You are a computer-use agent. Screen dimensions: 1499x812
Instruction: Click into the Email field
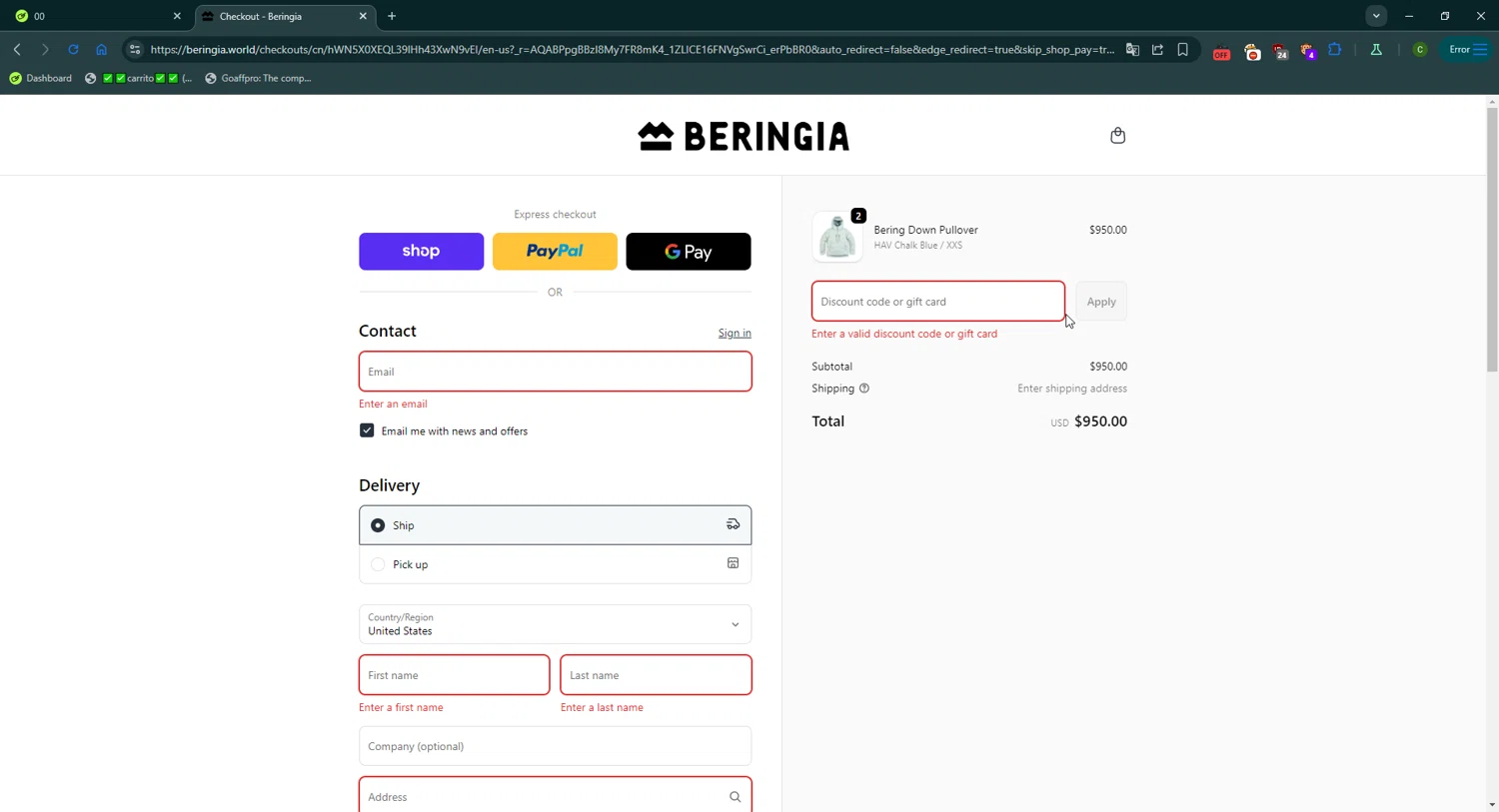[x=555, y=372]
